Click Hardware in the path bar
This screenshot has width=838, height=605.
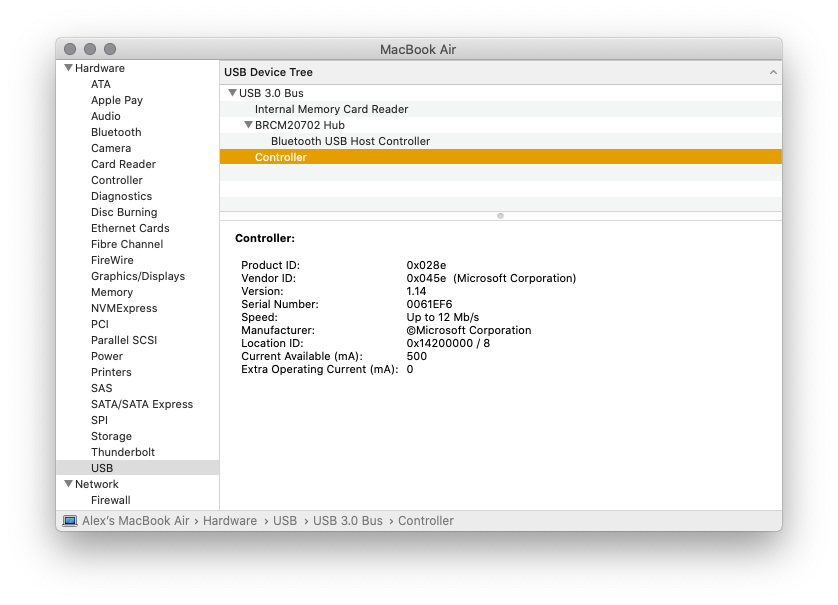pos(230,521)
